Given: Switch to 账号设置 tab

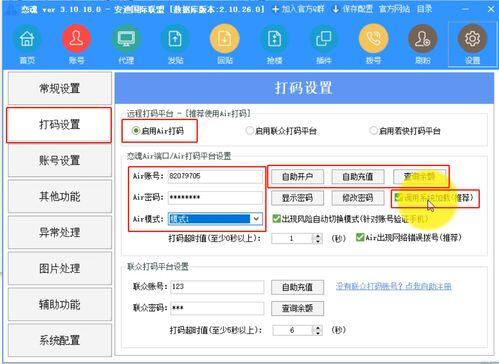Looking at the screenshot, I should [60, 161].
